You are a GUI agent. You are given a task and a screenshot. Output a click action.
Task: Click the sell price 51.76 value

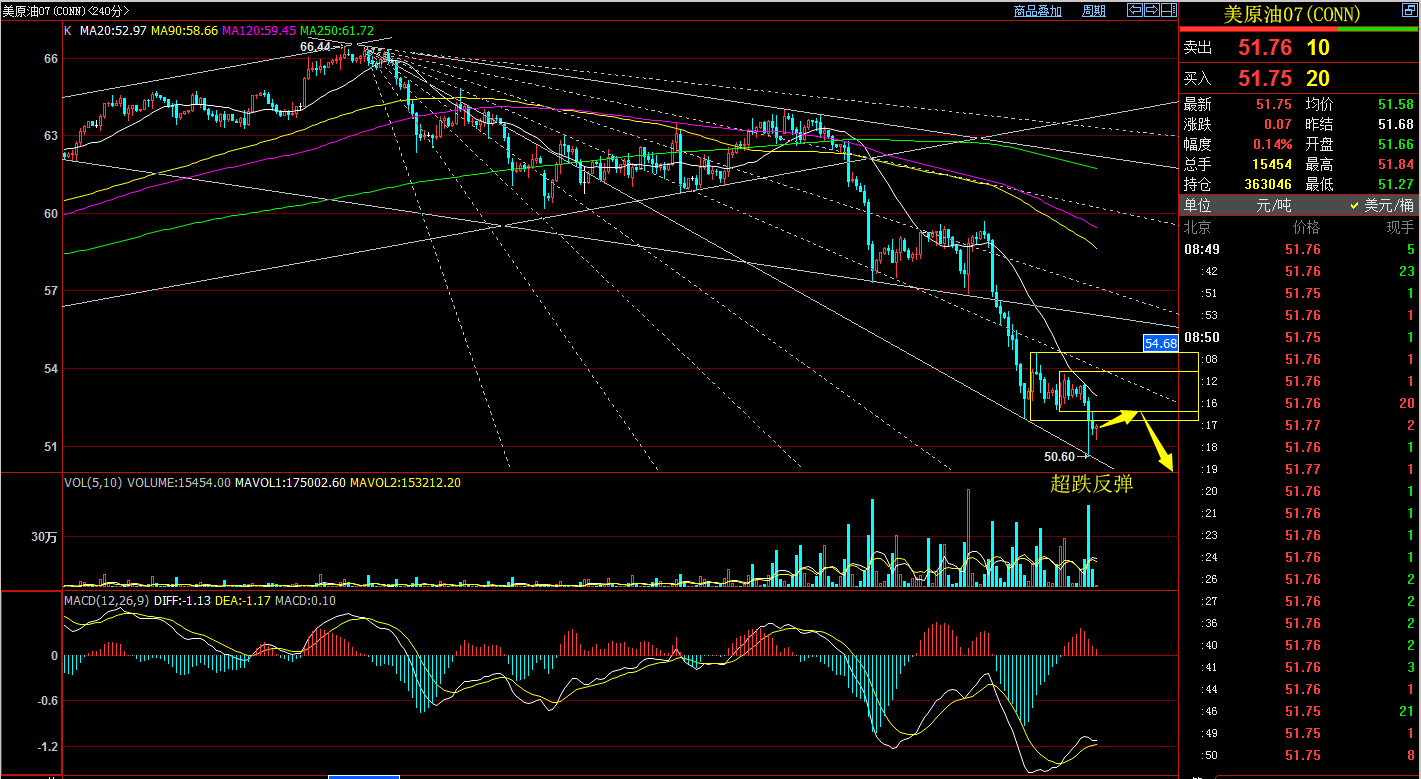[1265, 47]
